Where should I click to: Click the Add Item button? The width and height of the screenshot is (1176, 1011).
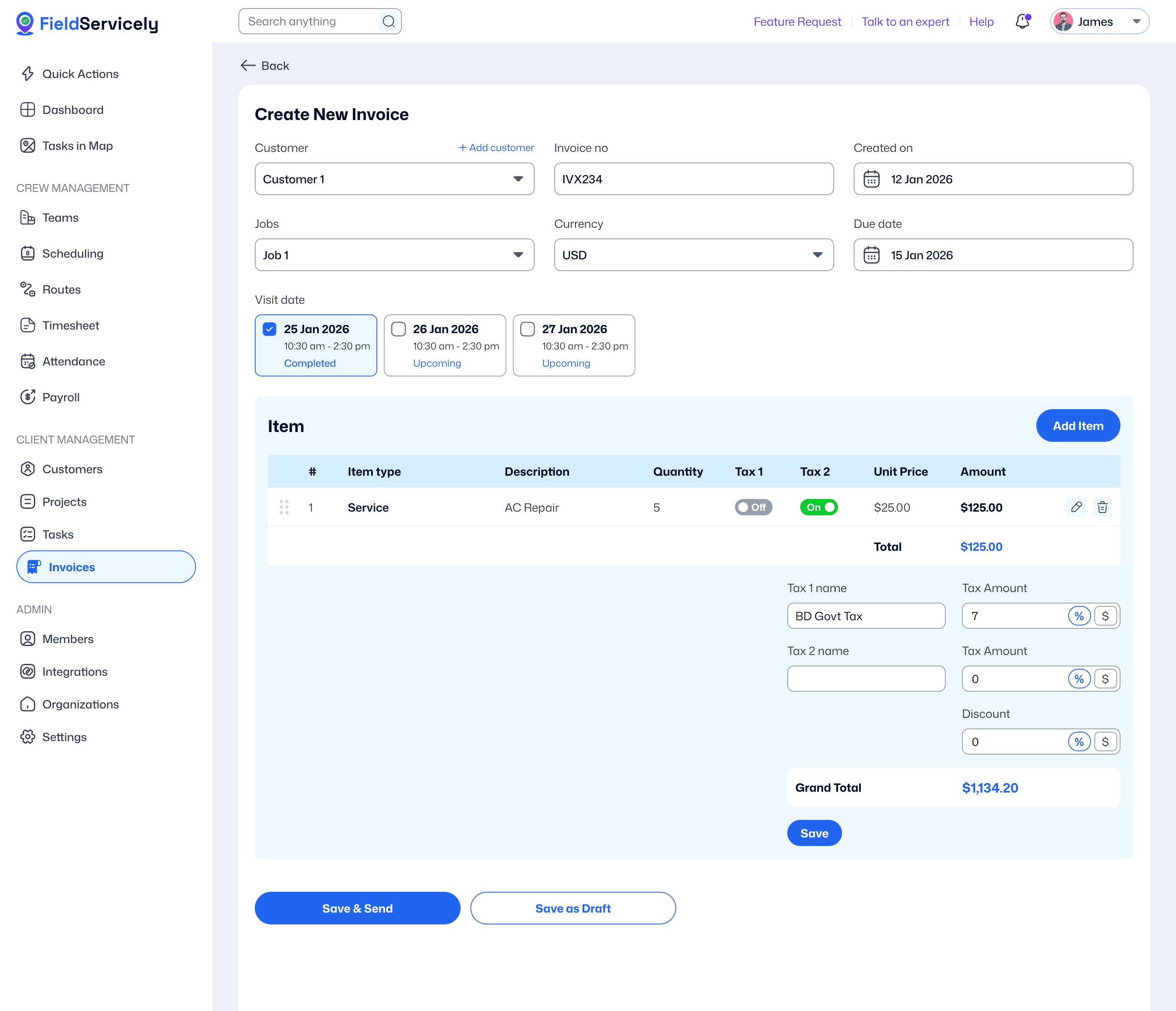click(1077, 426)
